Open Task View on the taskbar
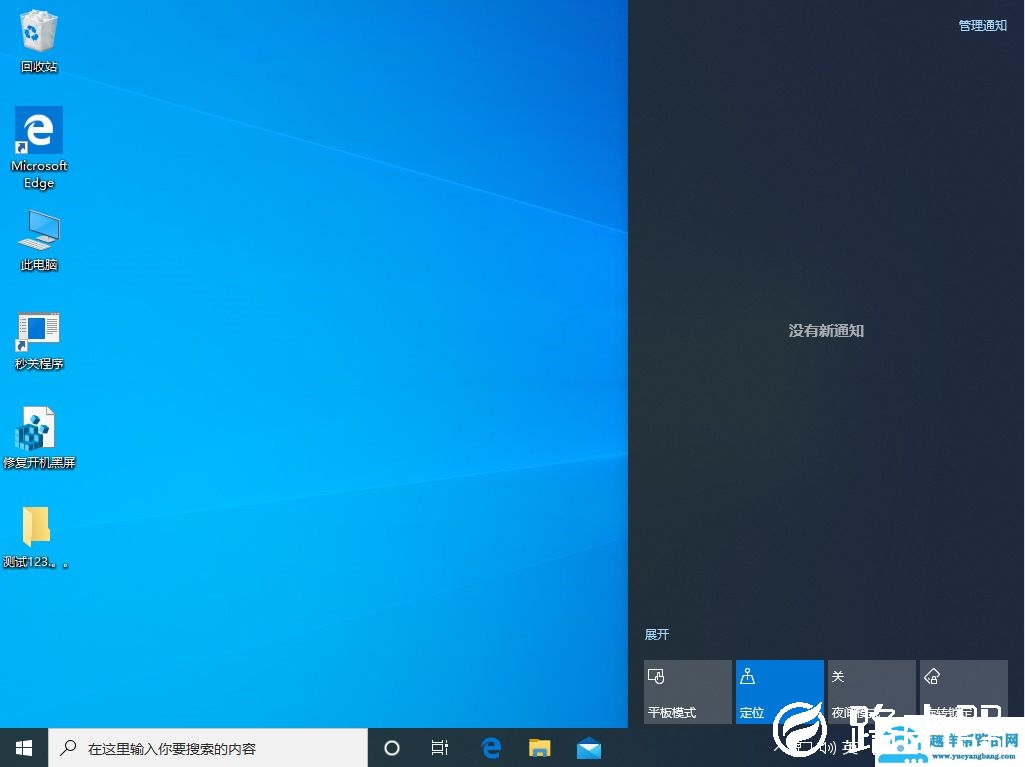Viewport: 1025px width, 767px height. (440, 748)
